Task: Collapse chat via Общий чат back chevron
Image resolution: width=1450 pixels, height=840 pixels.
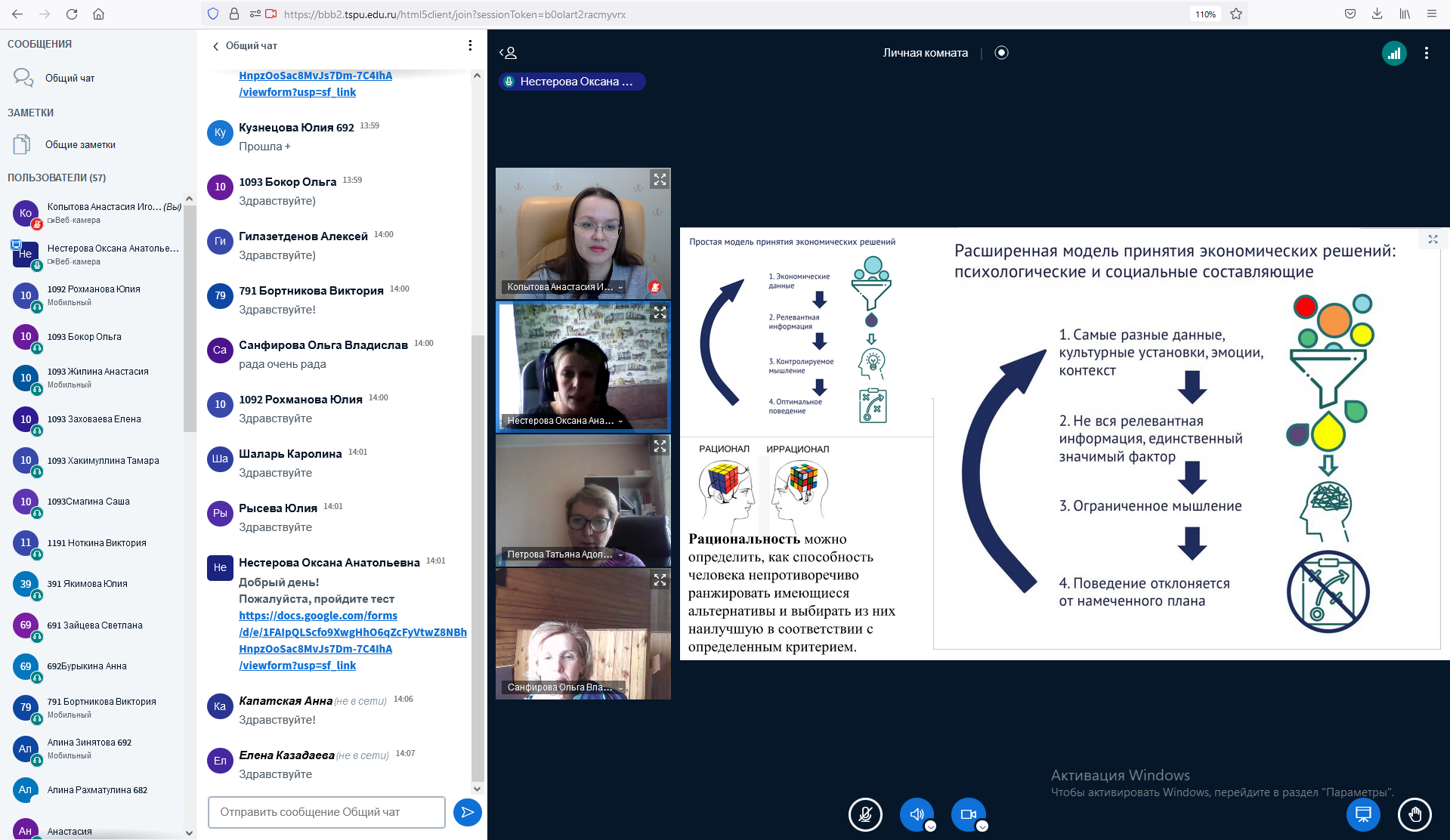Action: coord(216,46)
